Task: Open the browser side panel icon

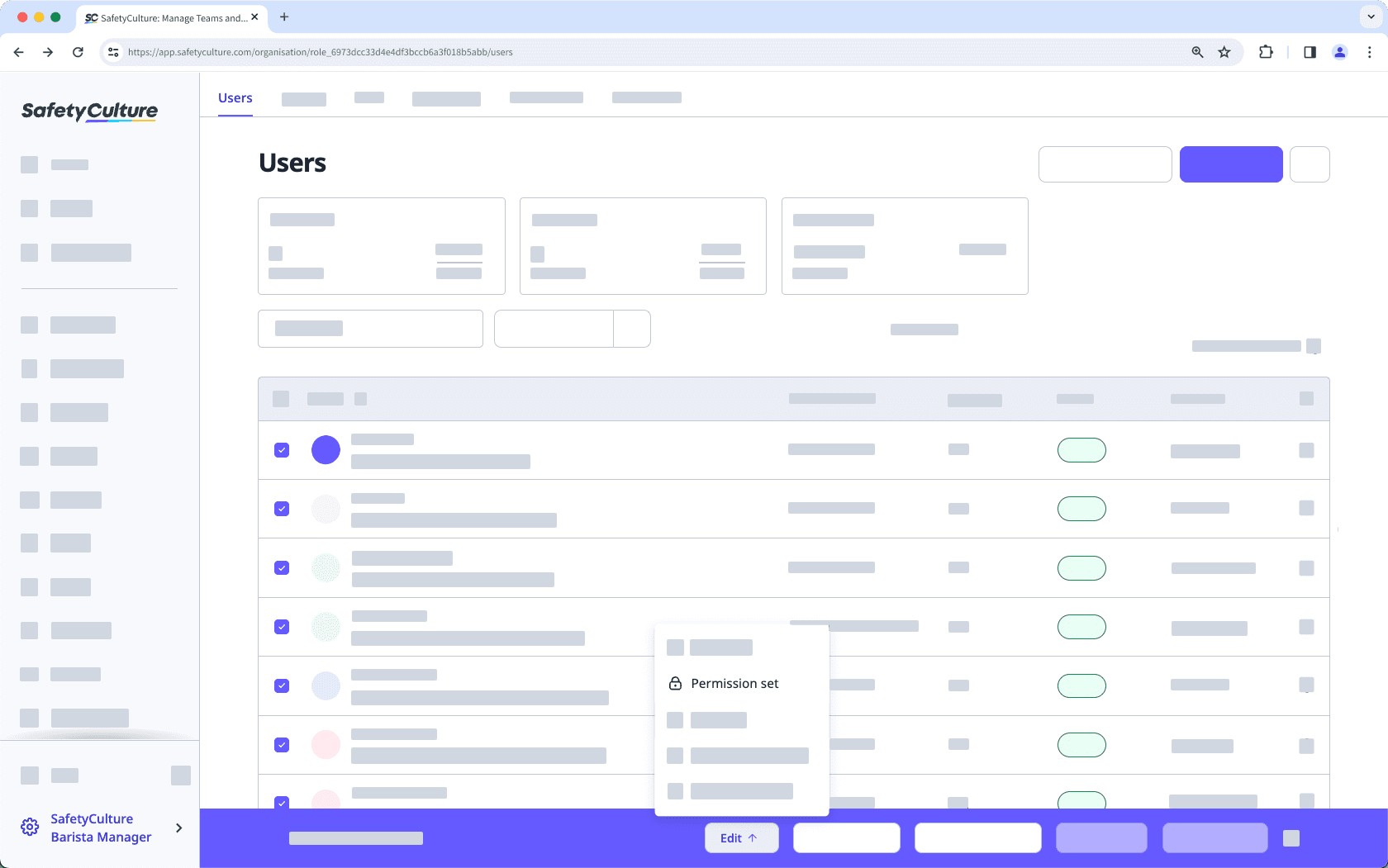Action: [x=1310, y=52]
